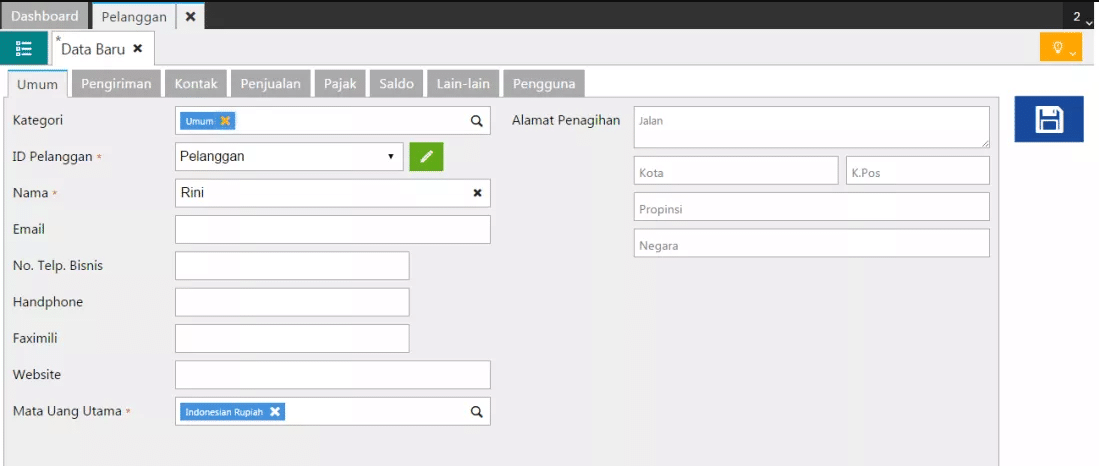The image size is (1099, 466).
Task: Click search magnifier in Kategori field
Action: (x=477, y=121)
